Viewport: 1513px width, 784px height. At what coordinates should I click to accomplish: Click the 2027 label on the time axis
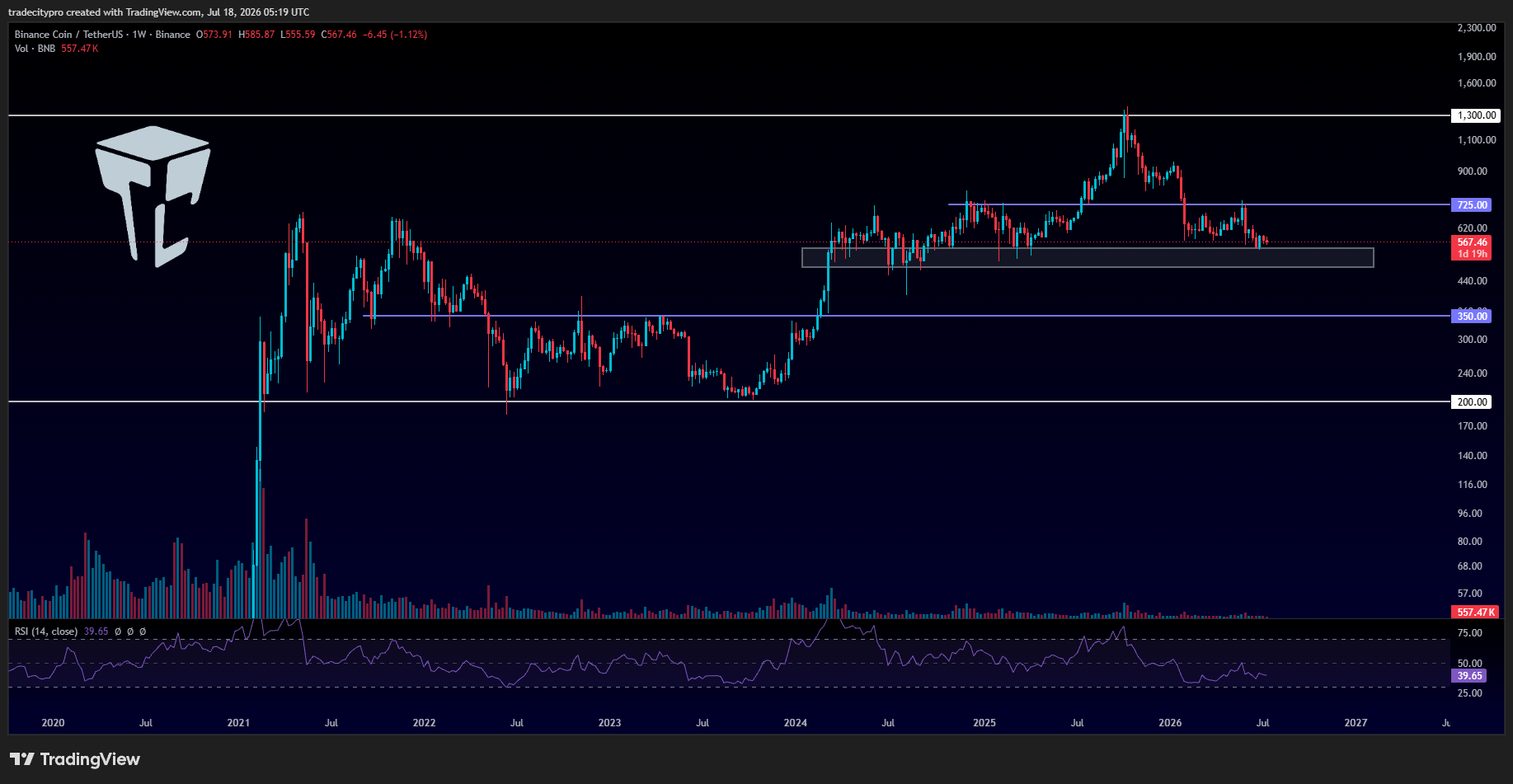tap(1356, 723)
